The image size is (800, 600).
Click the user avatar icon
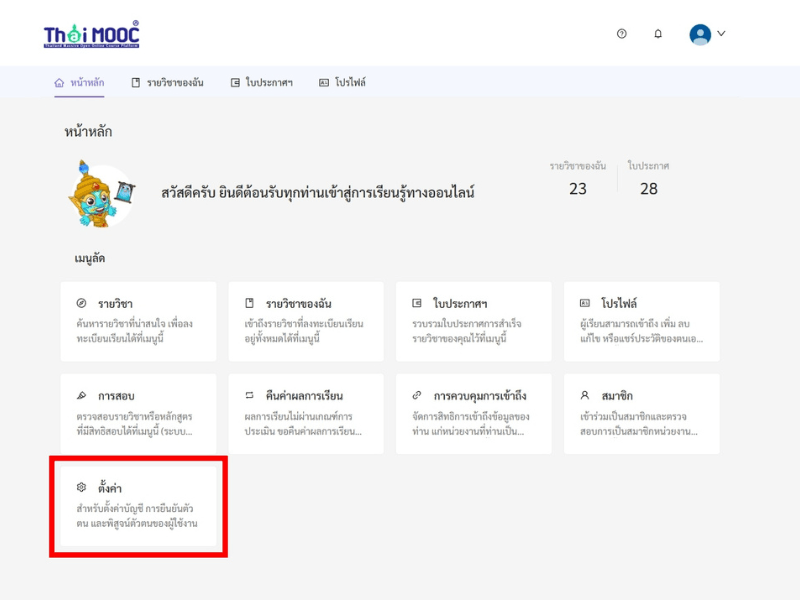click(700, 35)
